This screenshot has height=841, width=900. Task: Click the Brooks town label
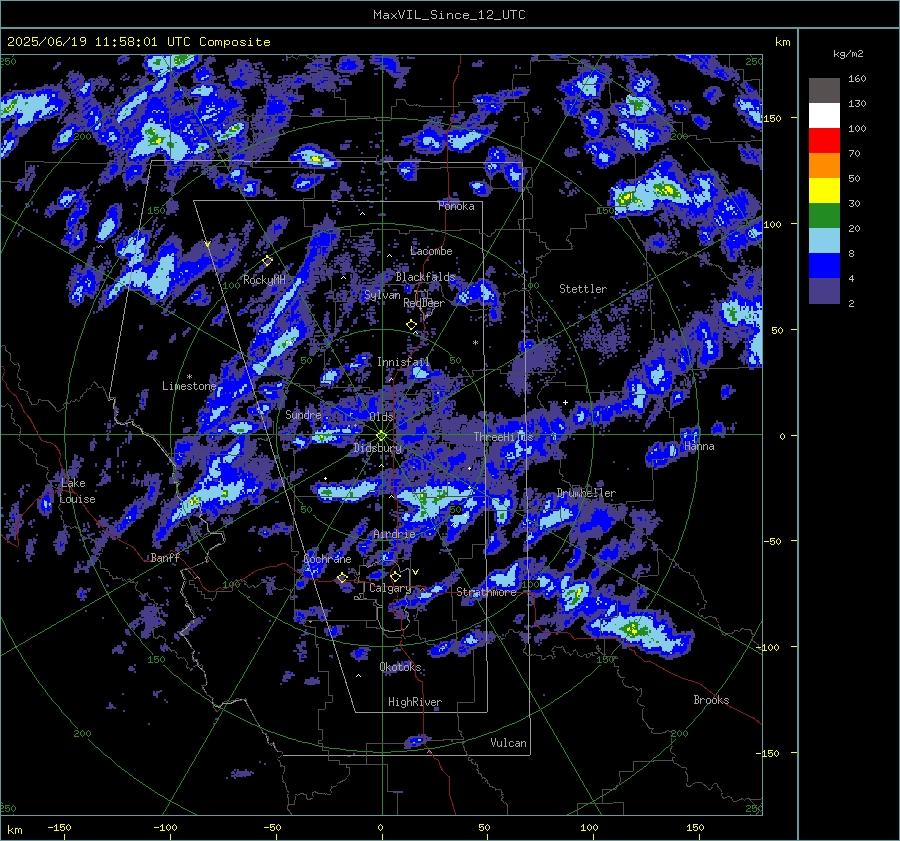pyautogui.click(x=711, y=700)
